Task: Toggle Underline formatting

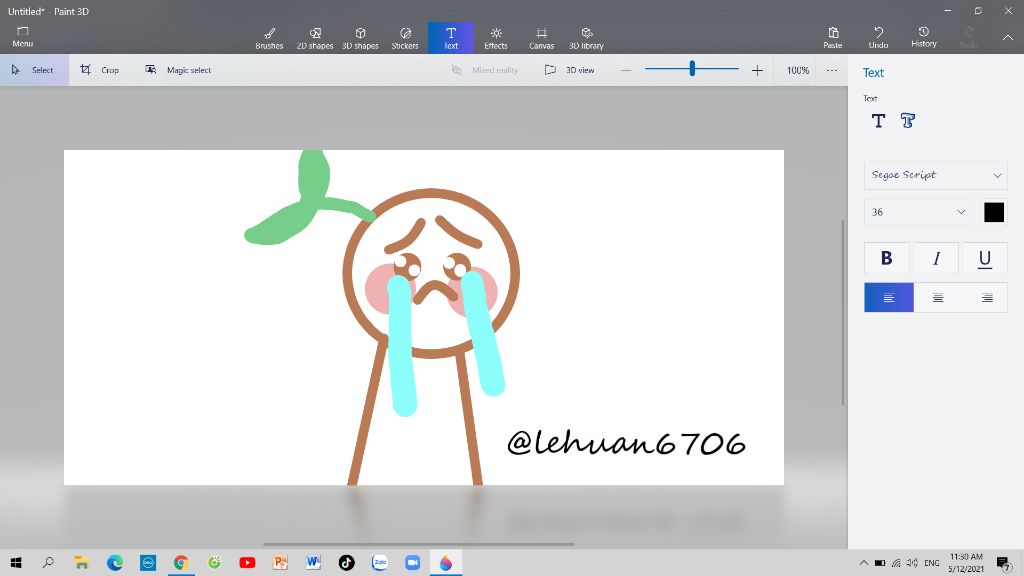Action: click(x=984, y=258)
